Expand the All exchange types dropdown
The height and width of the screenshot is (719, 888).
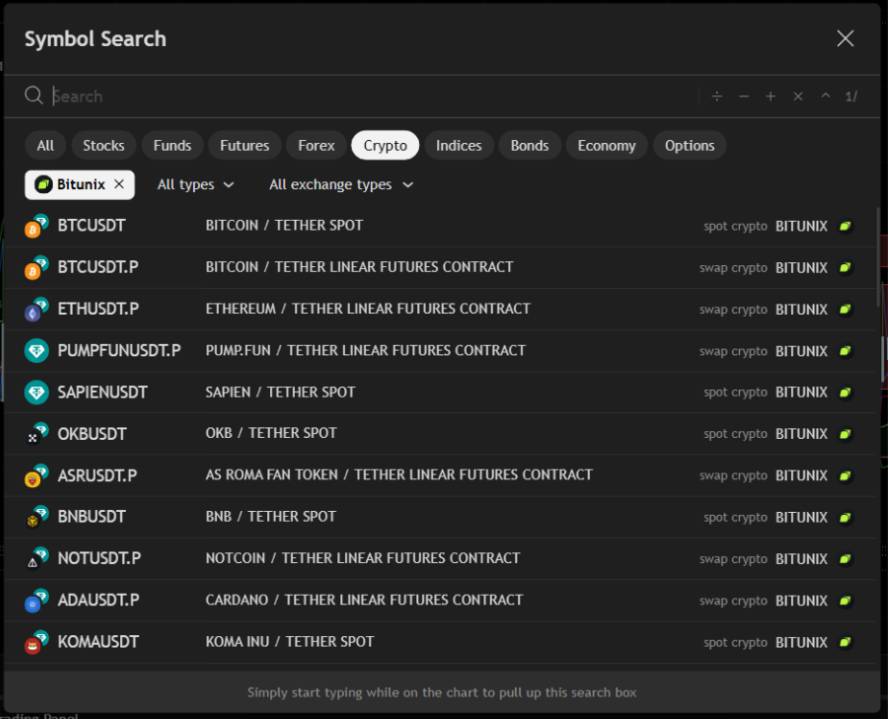click(x=341, y=185)
